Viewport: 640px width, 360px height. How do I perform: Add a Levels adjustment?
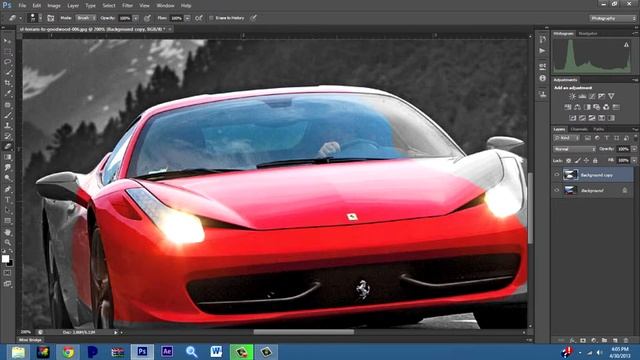pos(582,96)
